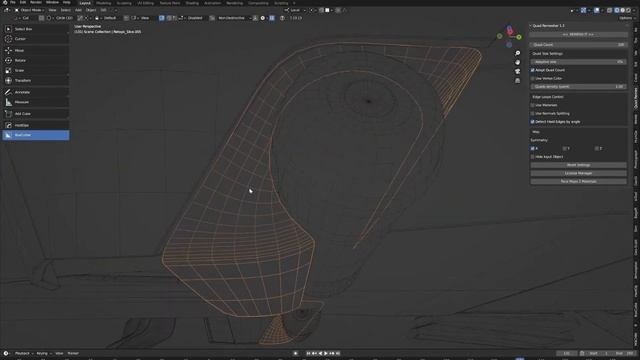Open the Edit menu

(23, 2)
